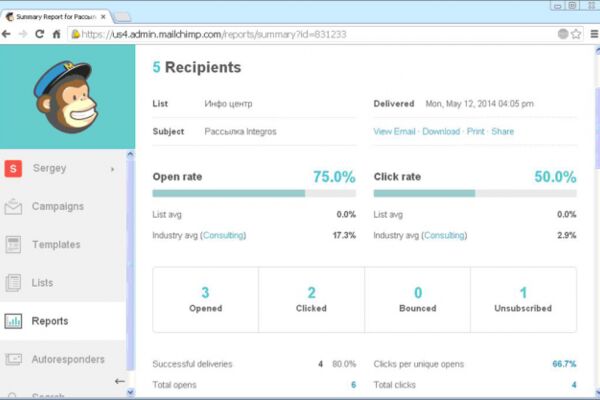This screenshot has width=600, height=400.
Task: Click the red S avatar for Sergey
Action: click(x=13, y=168)
